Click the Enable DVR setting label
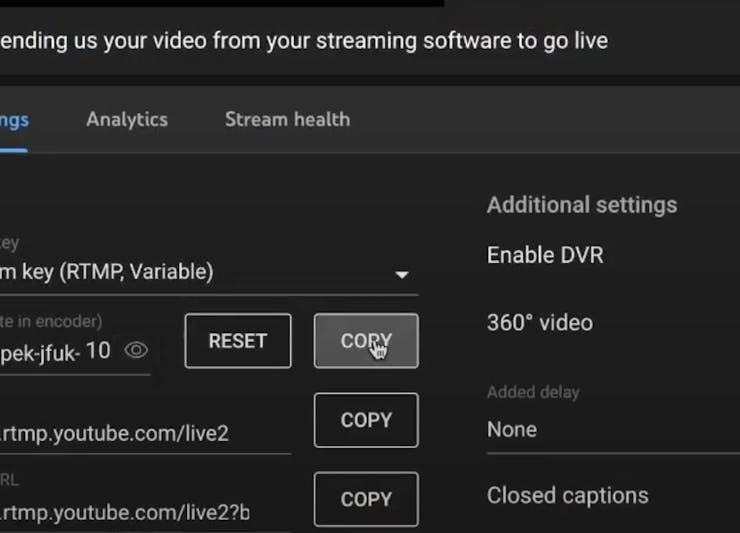 pos(545,255)
